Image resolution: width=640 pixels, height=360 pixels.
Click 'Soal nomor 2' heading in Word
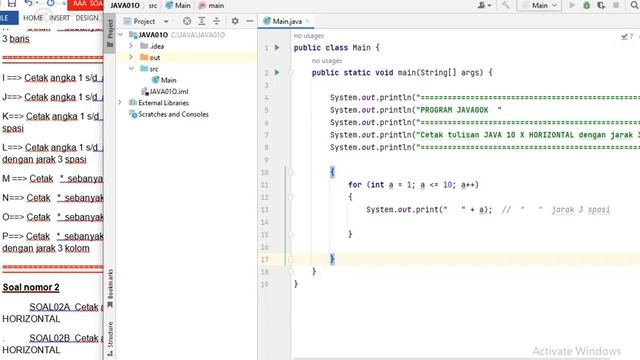tap(31, 287)
